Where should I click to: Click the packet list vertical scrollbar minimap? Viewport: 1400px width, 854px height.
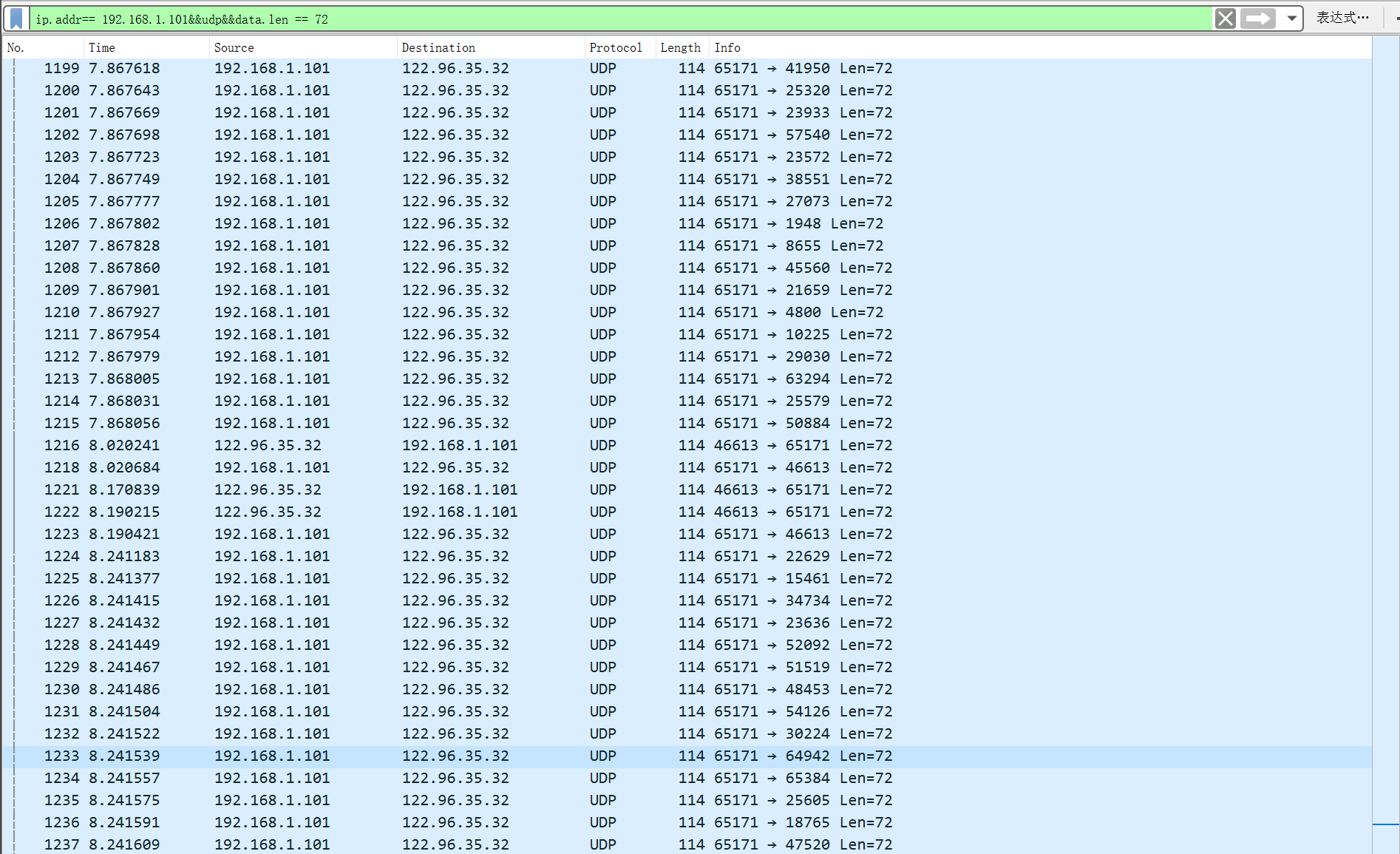(1385, 444)
